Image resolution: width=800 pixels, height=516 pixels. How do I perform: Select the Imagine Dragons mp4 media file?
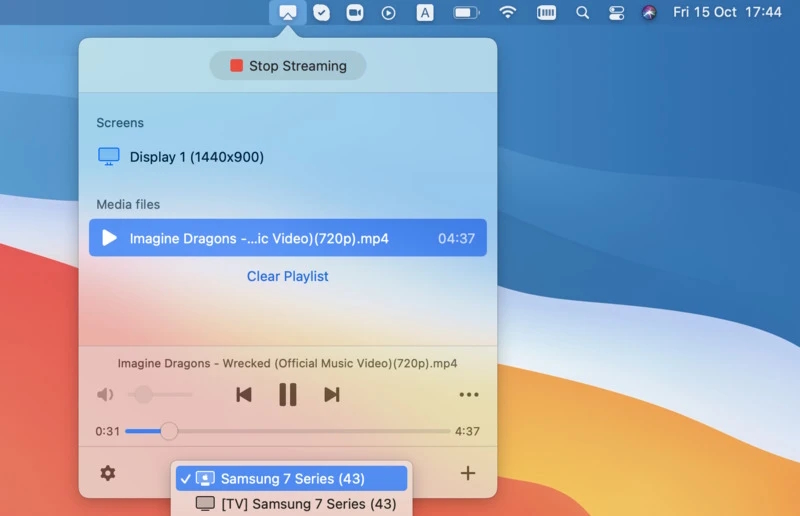coord(288,238)
